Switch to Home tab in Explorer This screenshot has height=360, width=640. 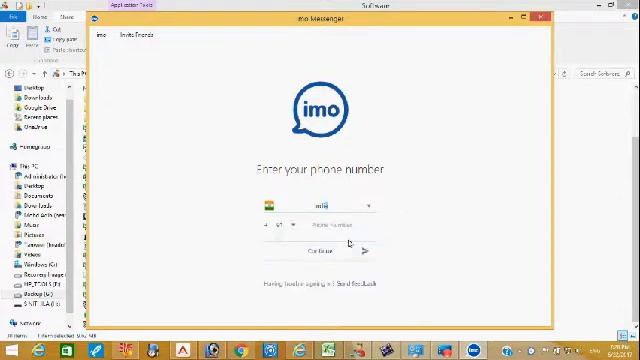point(40,17)
